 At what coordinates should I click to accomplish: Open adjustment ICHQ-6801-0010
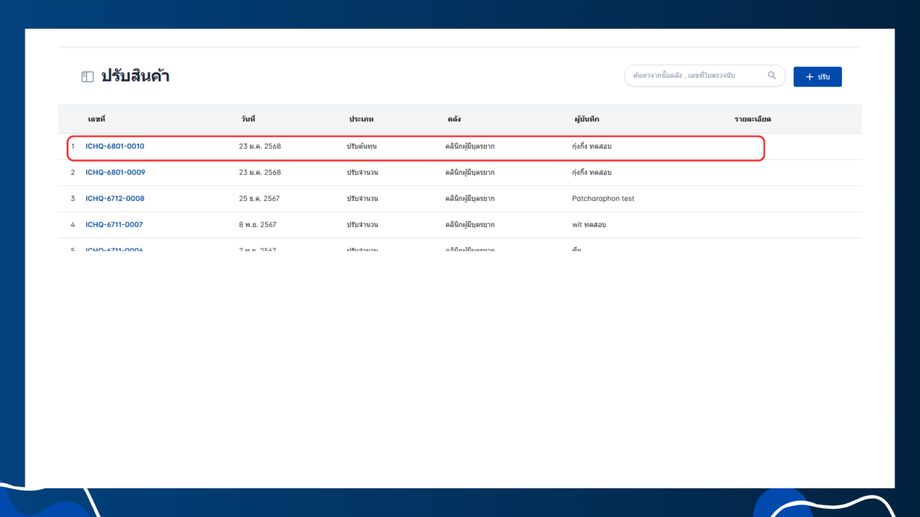pos(115,146)
